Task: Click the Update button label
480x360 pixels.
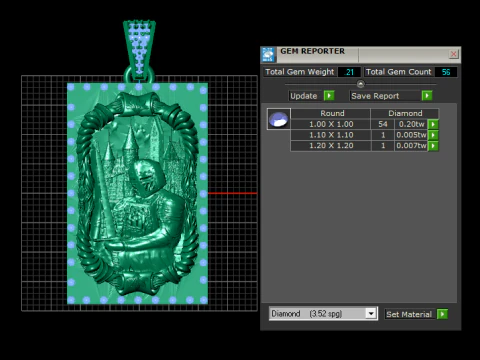Action: 304,96
